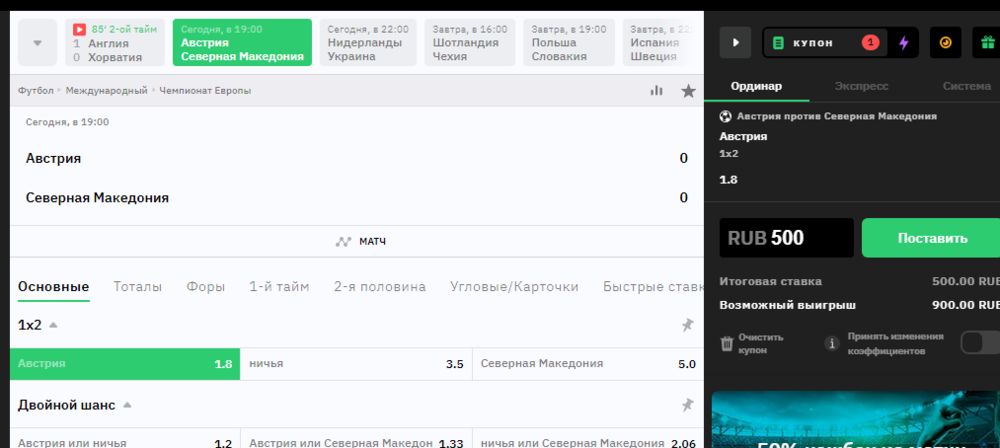Screen dimensions: 1000x448
Task: Click Итоговая ставка 500.00 value
Action: point(966,281)
